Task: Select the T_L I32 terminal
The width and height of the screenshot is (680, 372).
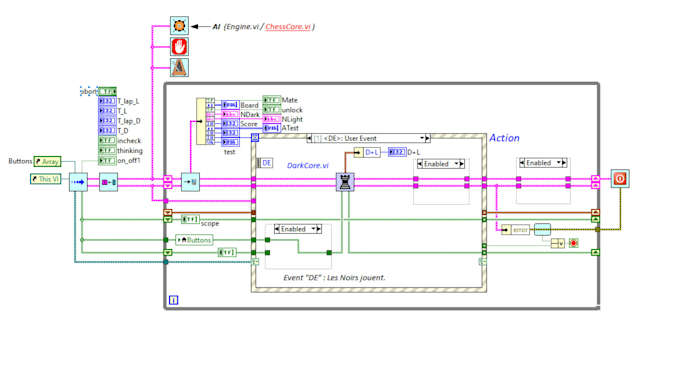Action: pyautogui.click(x=107, y=111)
